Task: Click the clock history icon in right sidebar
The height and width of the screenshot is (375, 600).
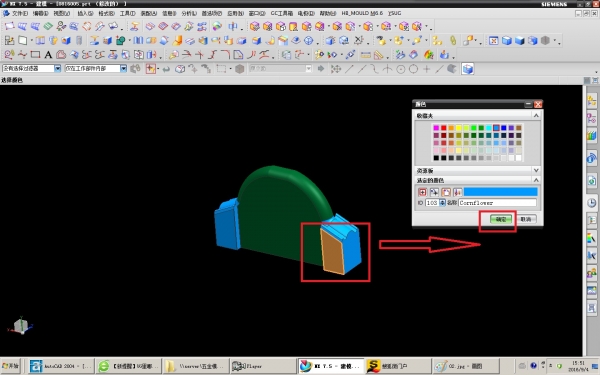Action: coord(592,202)
